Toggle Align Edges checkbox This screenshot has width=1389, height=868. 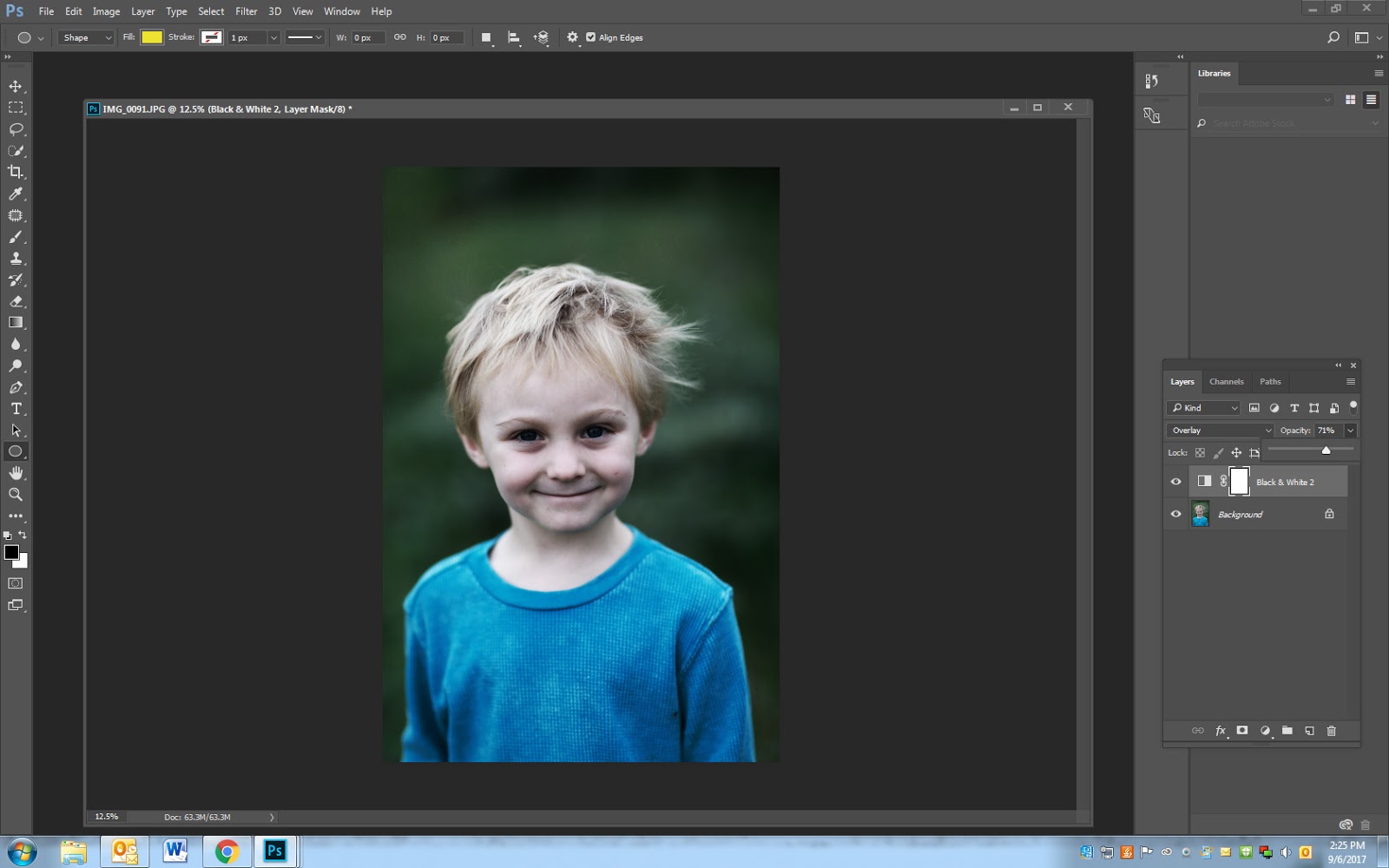tap(591, 37)
